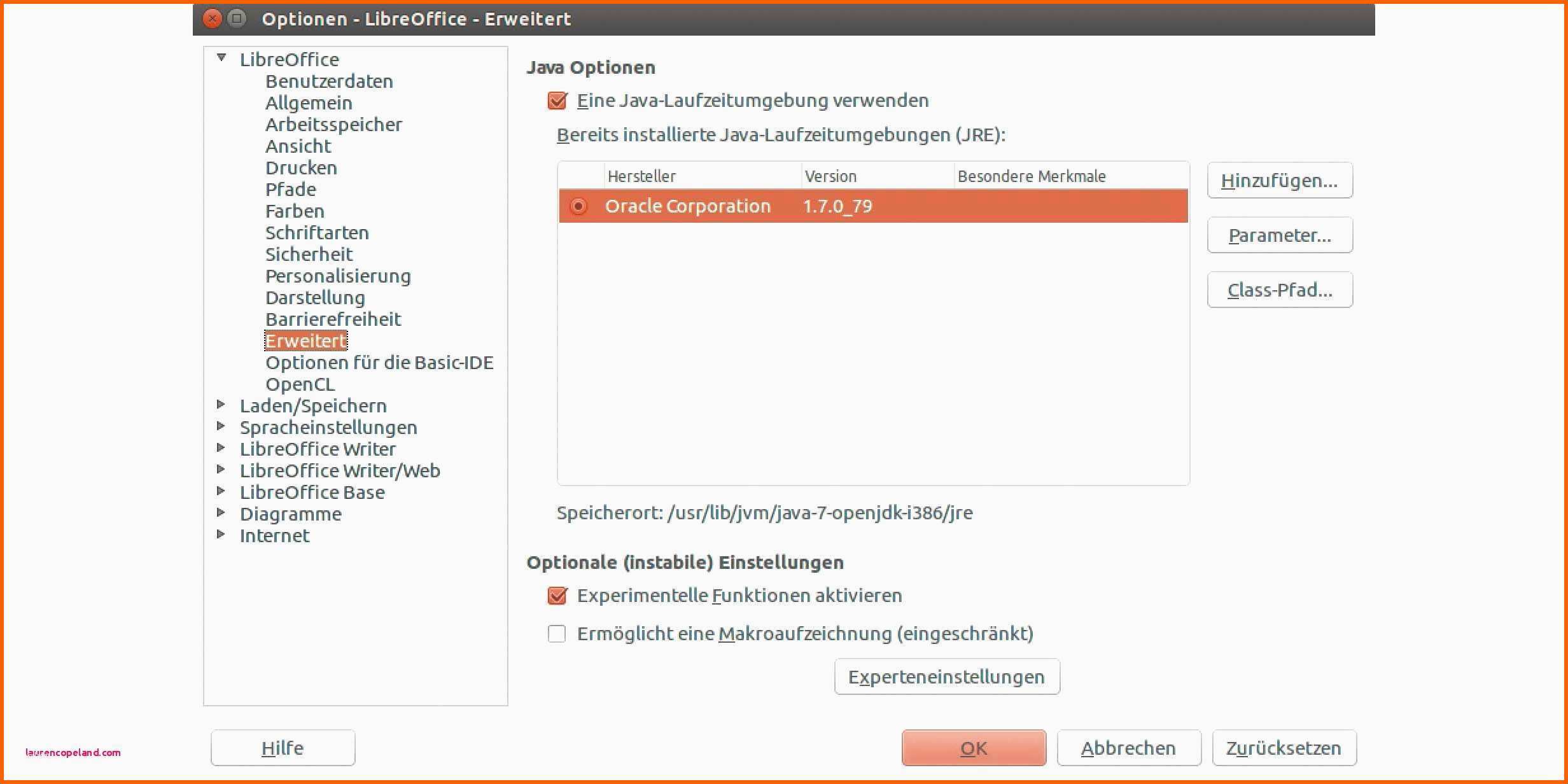Expand the Laden/Speichern node

click(x=221, y=404)
